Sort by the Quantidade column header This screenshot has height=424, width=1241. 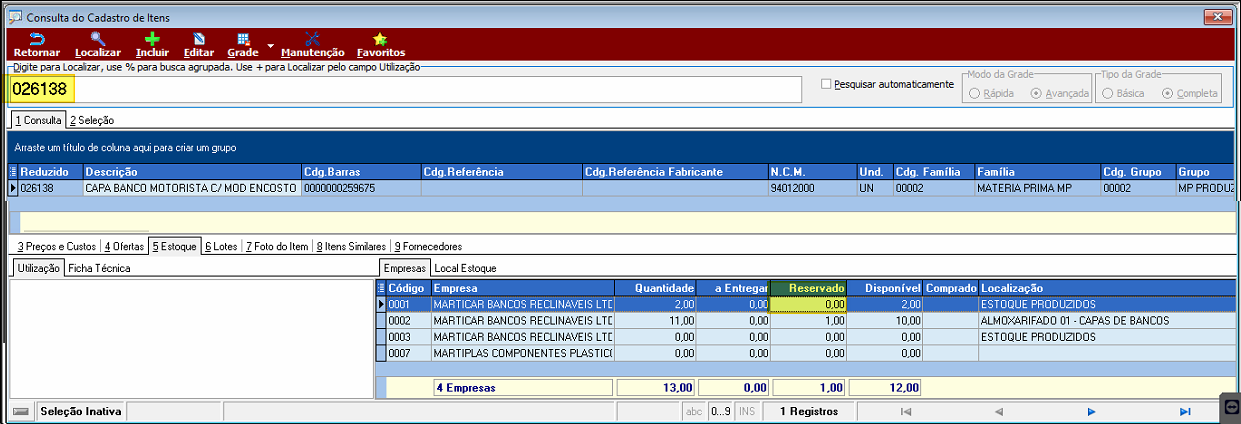pyautogui.click(x=655, y=288)
